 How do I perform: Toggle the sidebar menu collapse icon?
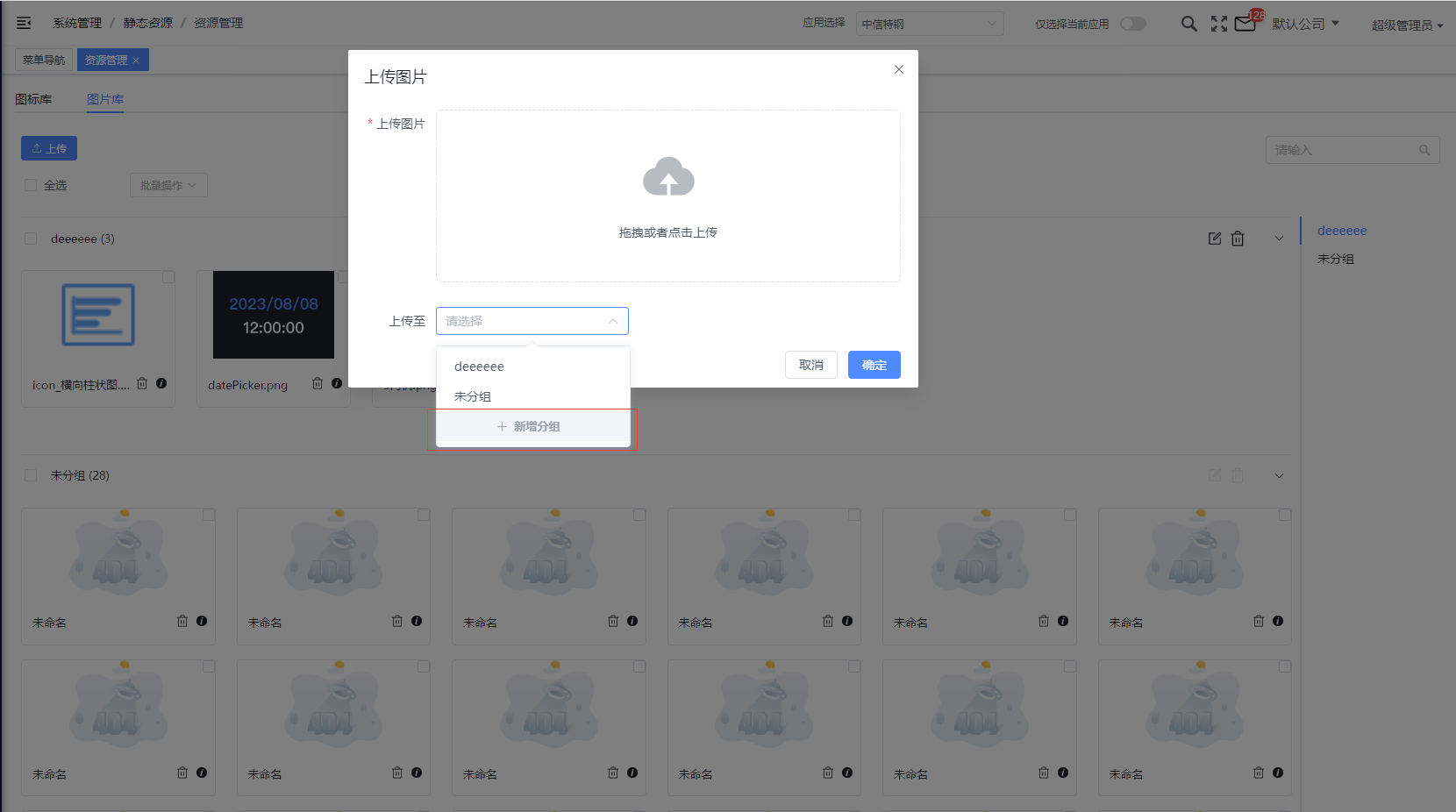click(24, 23)
